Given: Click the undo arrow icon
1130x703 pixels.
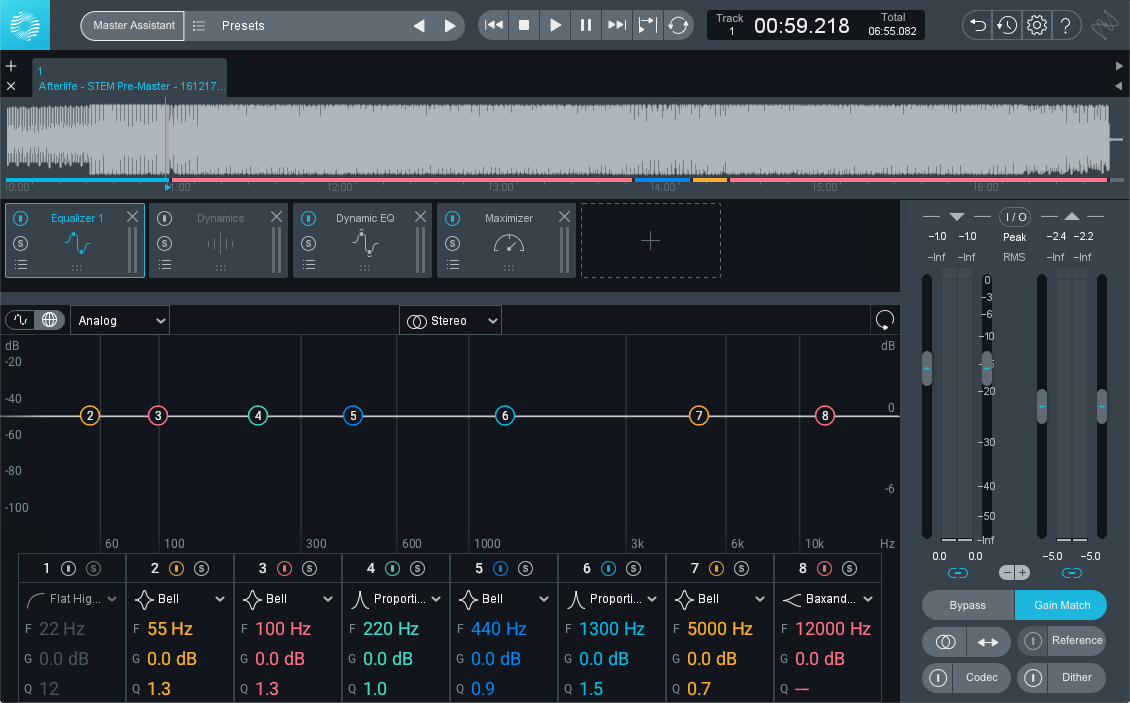Looking at the screenshot, I should (977, 25).
